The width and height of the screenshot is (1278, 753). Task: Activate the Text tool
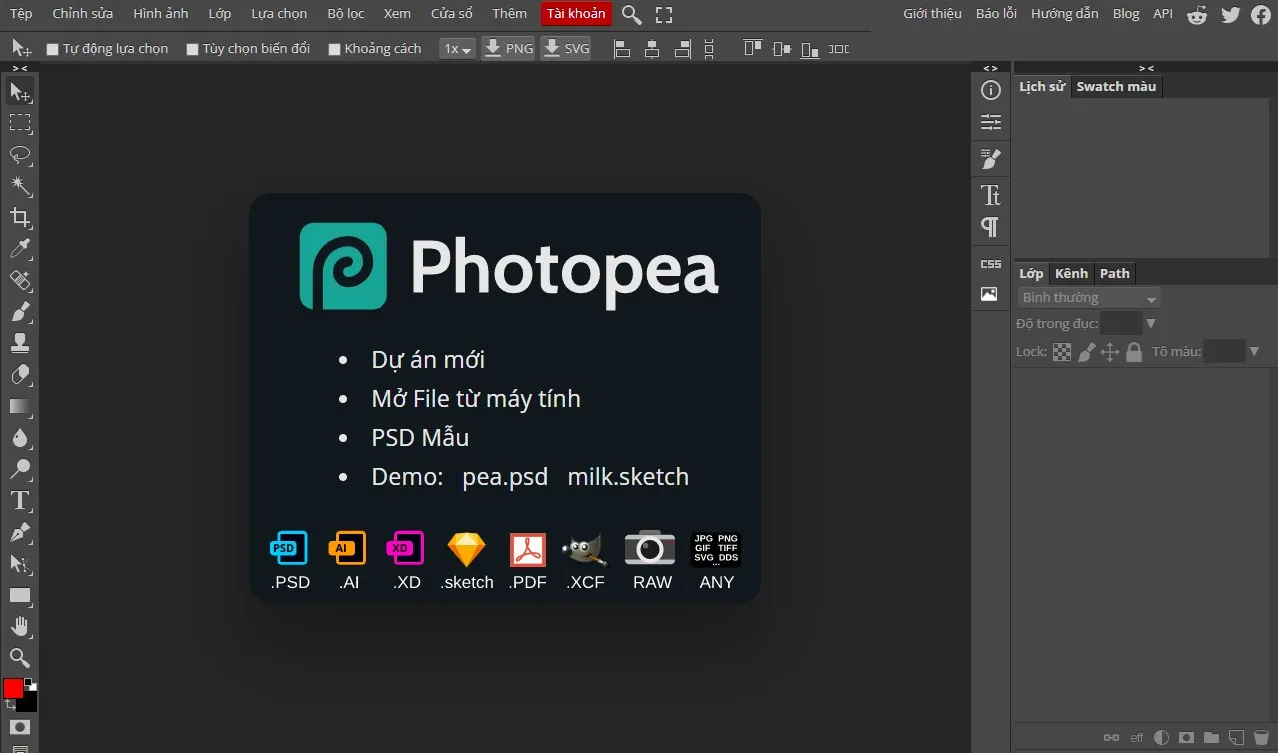[21, 500]
